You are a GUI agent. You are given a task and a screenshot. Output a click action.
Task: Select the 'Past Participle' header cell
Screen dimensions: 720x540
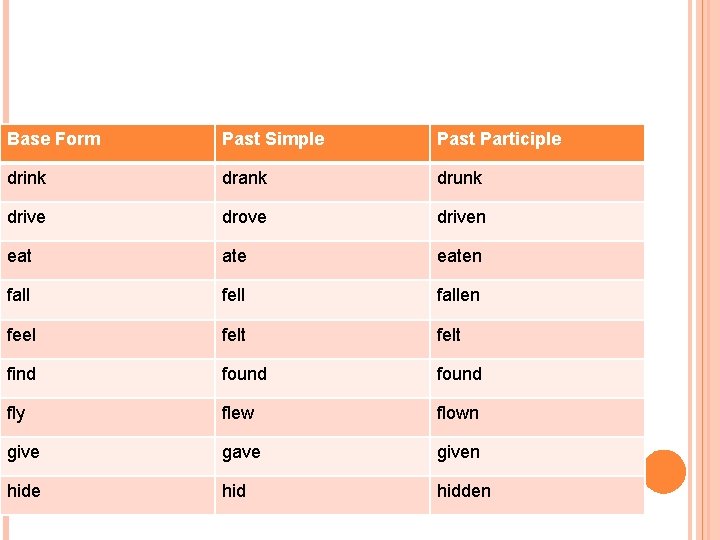(499, 140)
